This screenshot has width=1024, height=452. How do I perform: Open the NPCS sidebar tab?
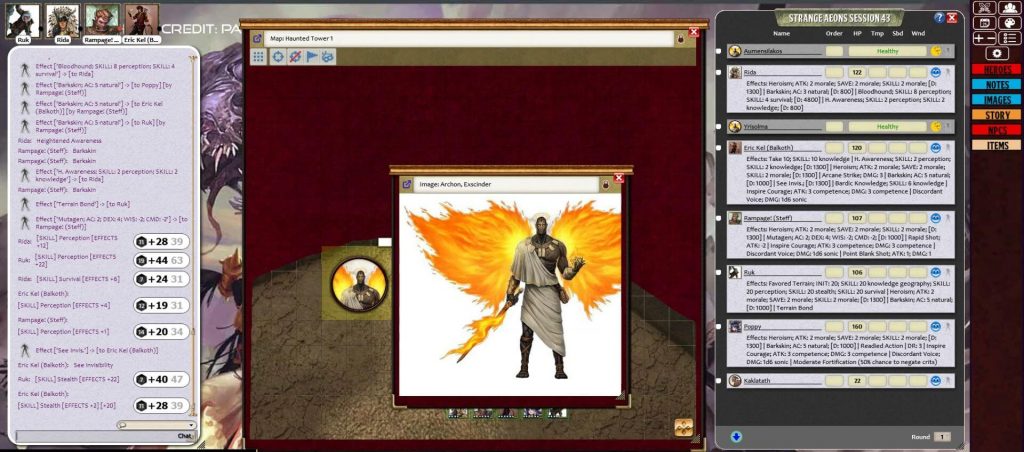(x=997, y=130)
